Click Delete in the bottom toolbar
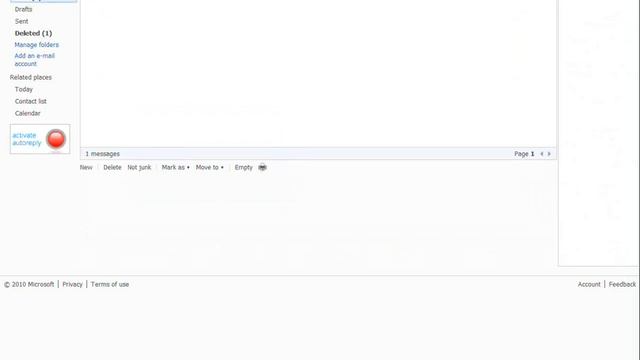640x360 pixels. pyautogui.click(x=112, y=167)
